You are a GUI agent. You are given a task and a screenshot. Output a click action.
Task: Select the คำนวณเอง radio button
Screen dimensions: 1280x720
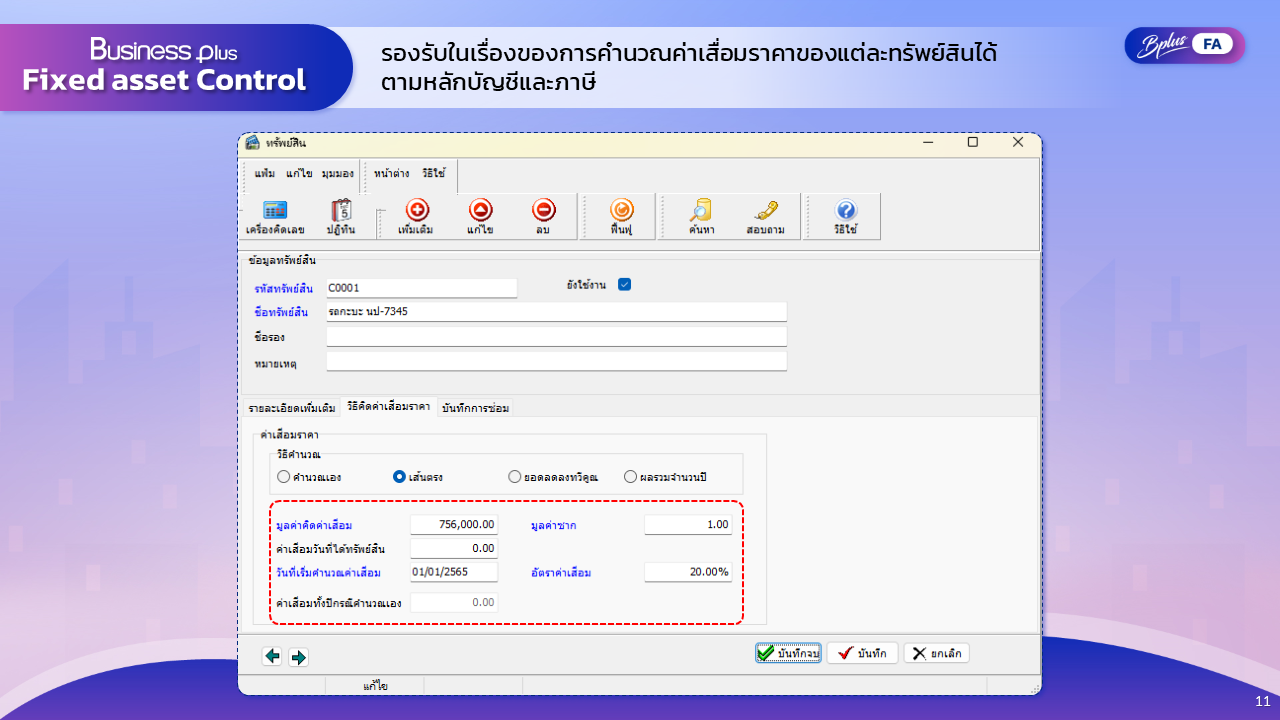coord(283,477)
